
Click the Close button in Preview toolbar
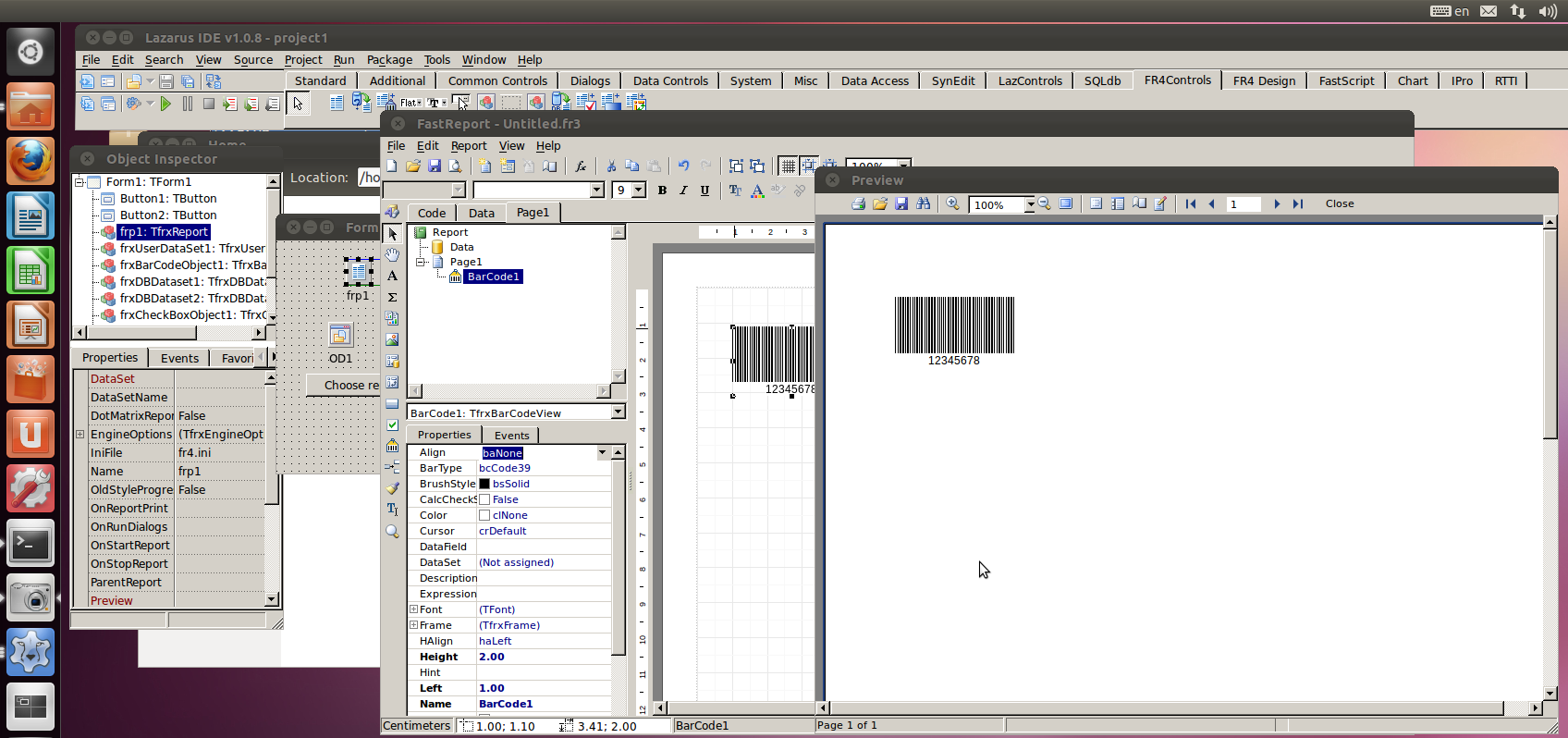pos(1340,203)
